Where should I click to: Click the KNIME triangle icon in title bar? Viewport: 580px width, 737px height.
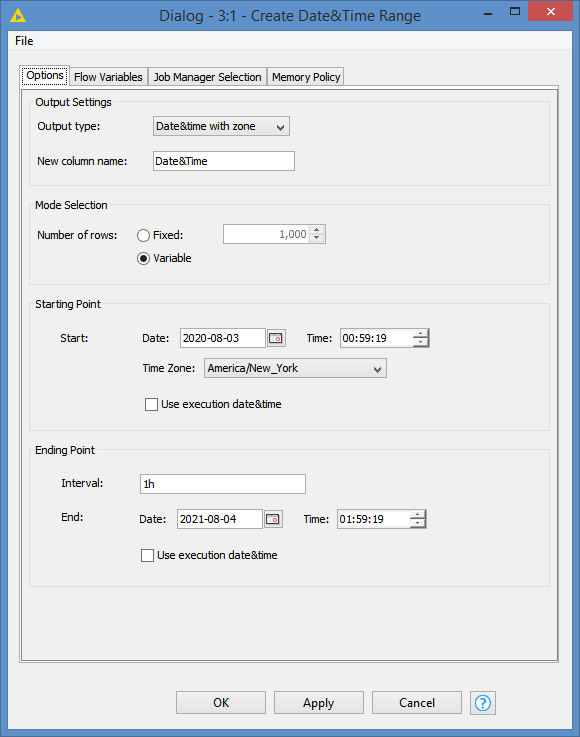(17, 16)
